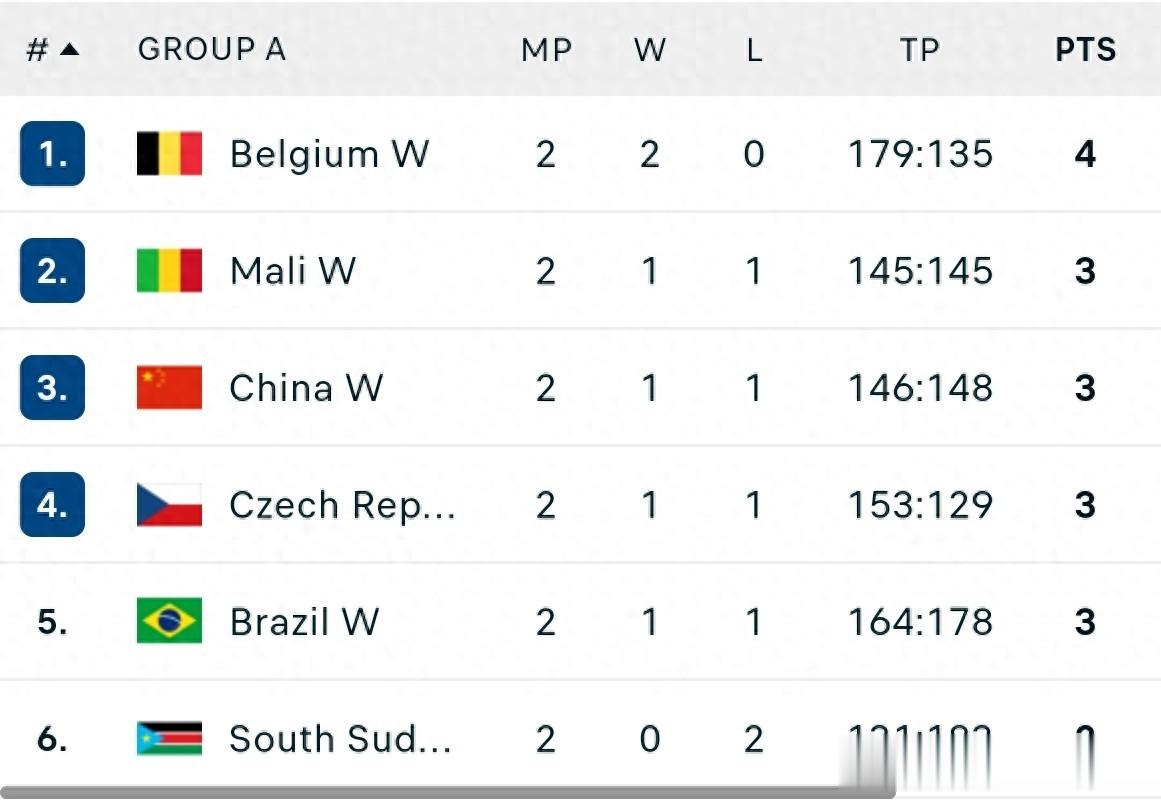The height and width of the screenshot is (802, 1161).
Task: Click the horizontal scrollbar at the bottom
Action: (x=450, y=793)
